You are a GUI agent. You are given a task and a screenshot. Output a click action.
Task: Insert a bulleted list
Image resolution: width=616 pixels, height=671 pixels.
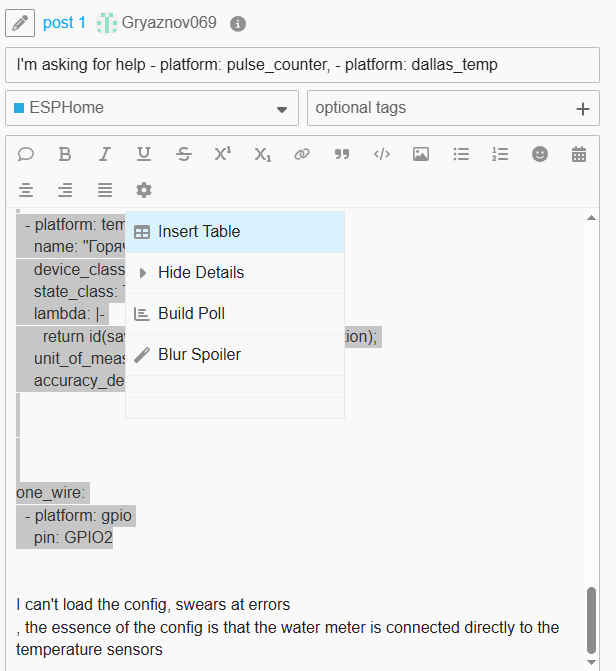[461, 154]
